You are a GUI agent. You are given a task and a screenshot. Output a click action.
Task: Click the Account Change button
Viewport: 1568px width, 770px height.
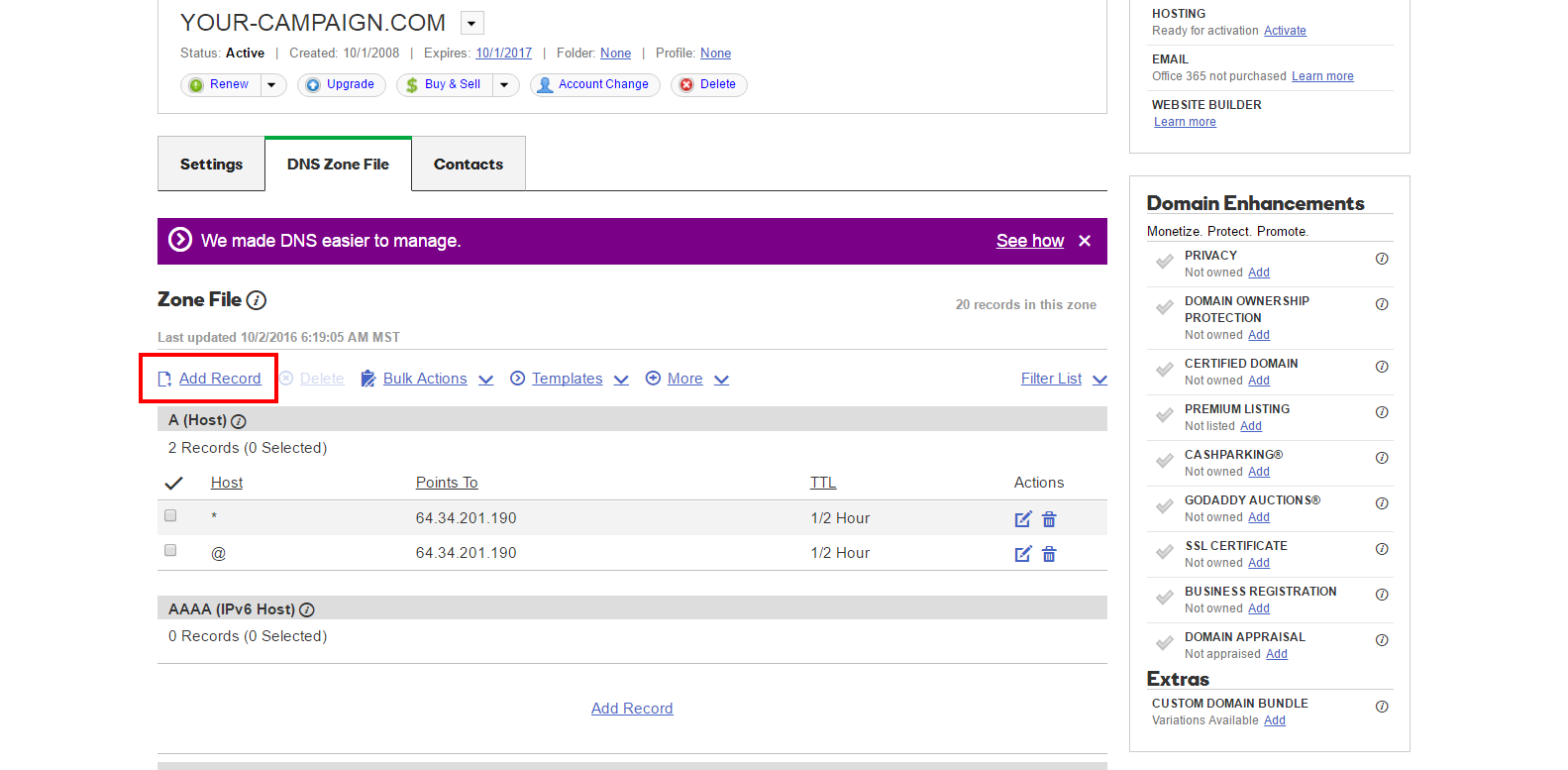tap(594, 85)
